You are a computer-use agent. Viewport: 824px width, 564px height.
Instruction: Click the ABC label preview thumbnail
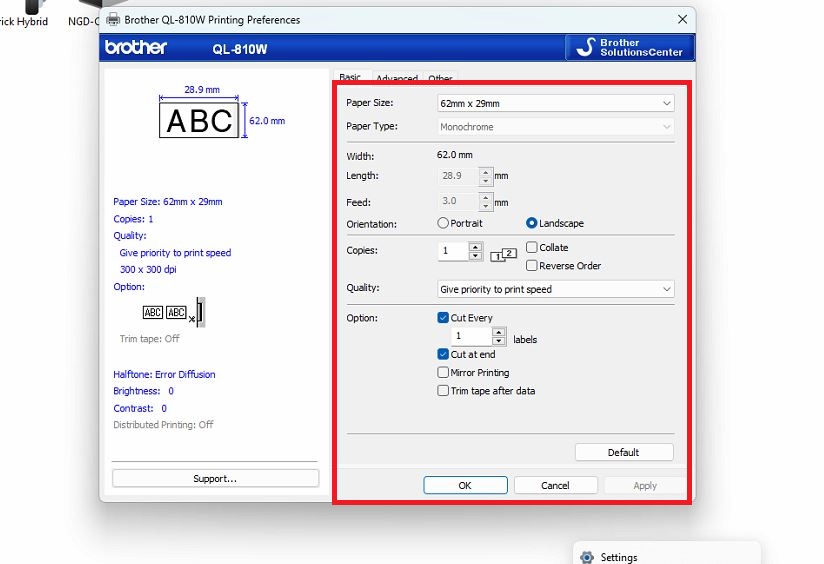(x=199, y=120)
